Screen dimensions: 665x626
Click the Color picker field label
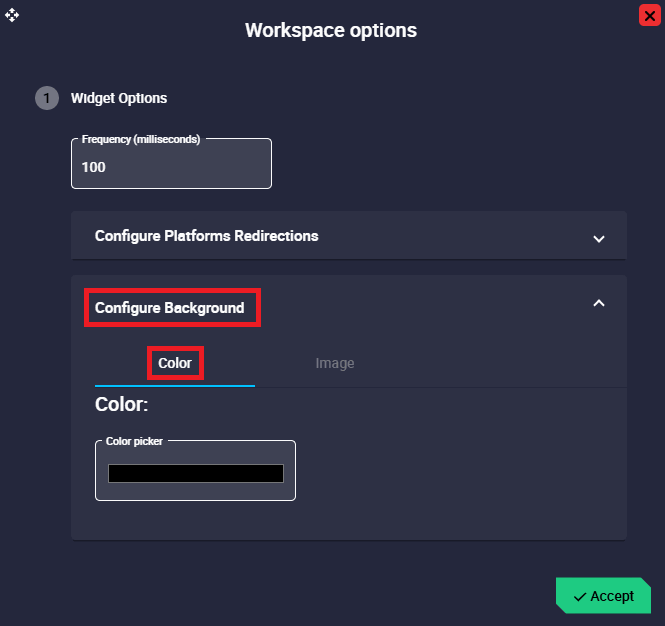coord(134,441)
